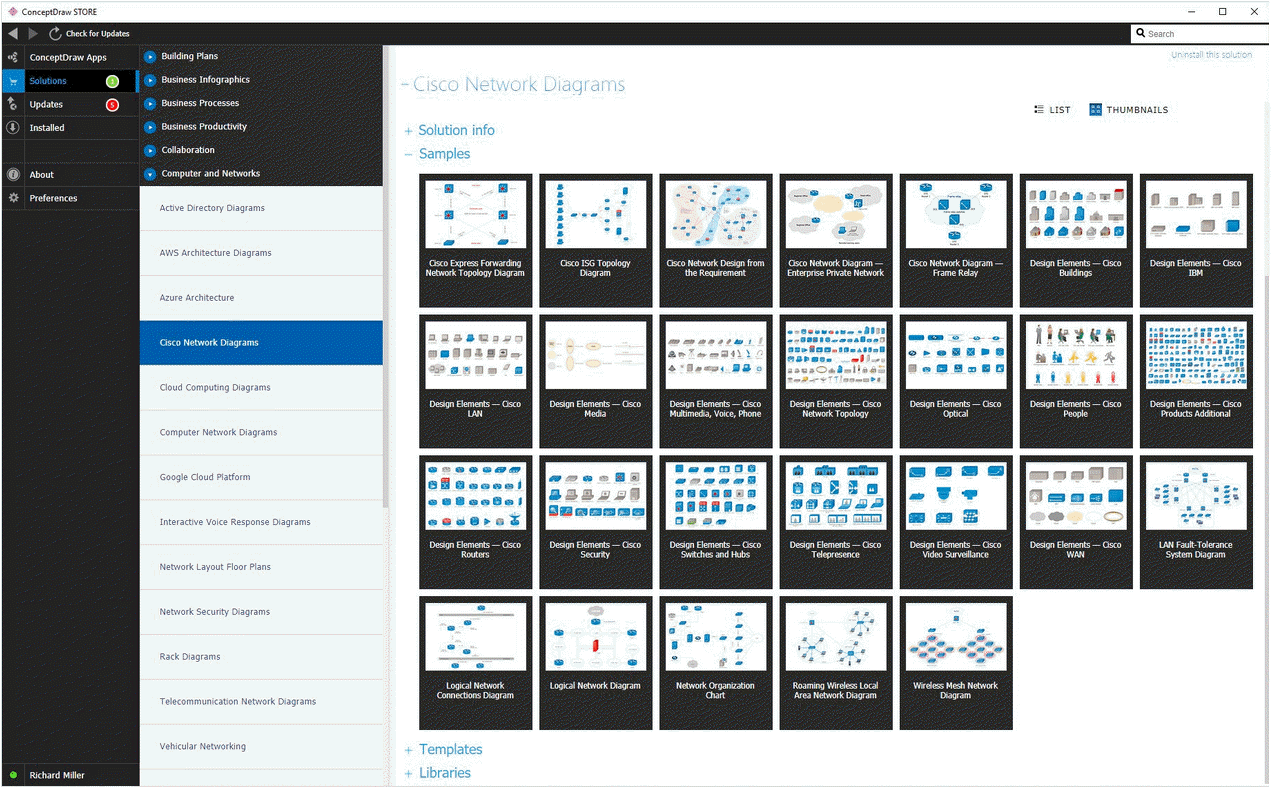Select Vehicular Networking solution

pyautogui.click(x=261, y=746)
